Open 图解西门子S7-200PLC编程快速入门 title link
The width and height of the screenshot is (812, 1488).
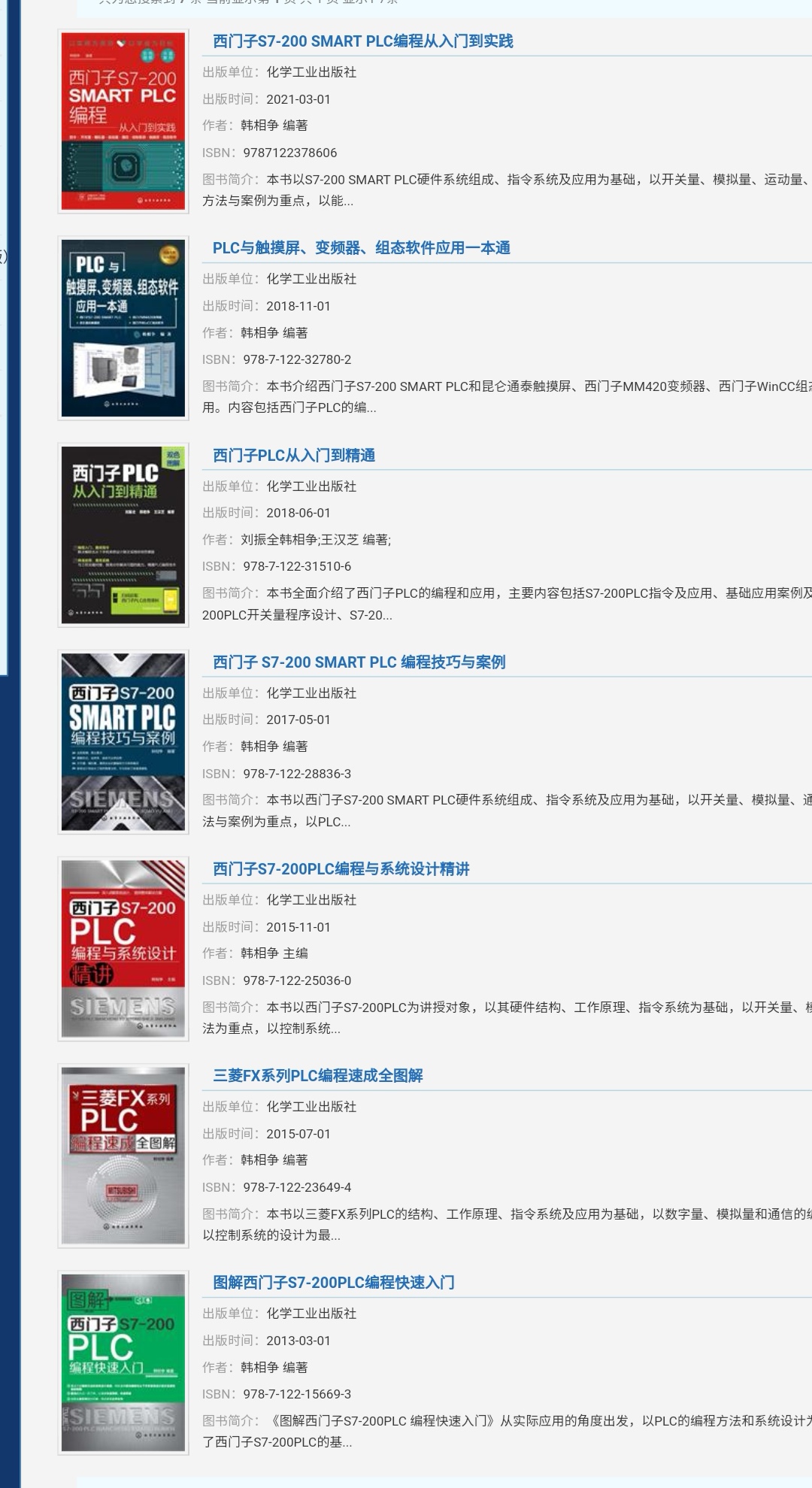click(x=333, y=1283)
